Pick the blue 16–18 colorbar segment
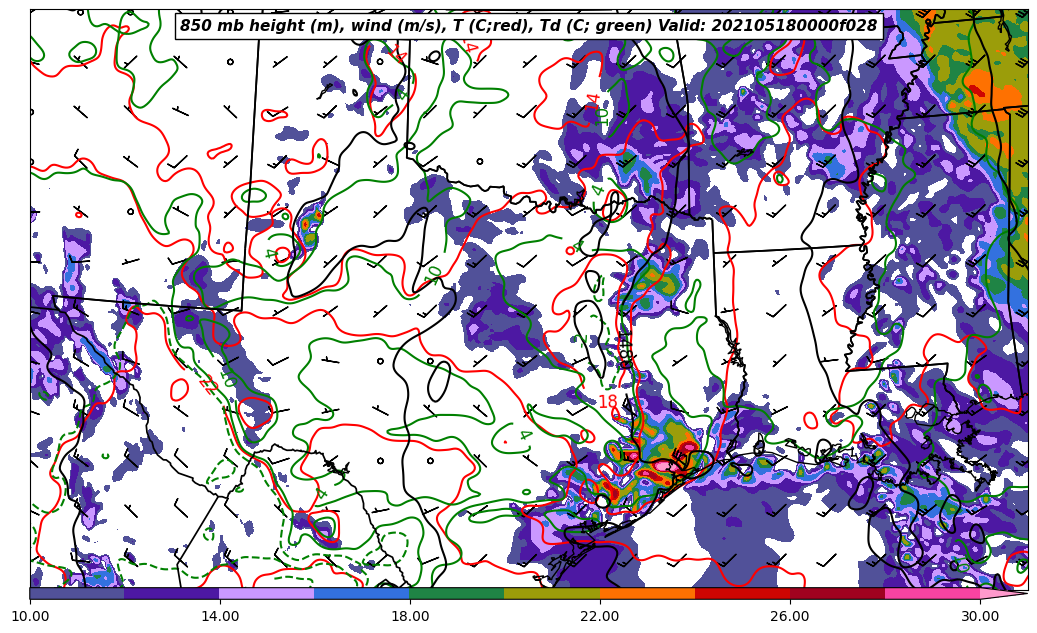Viewport: 1037px width, 633px height. [x=362, y=593]
